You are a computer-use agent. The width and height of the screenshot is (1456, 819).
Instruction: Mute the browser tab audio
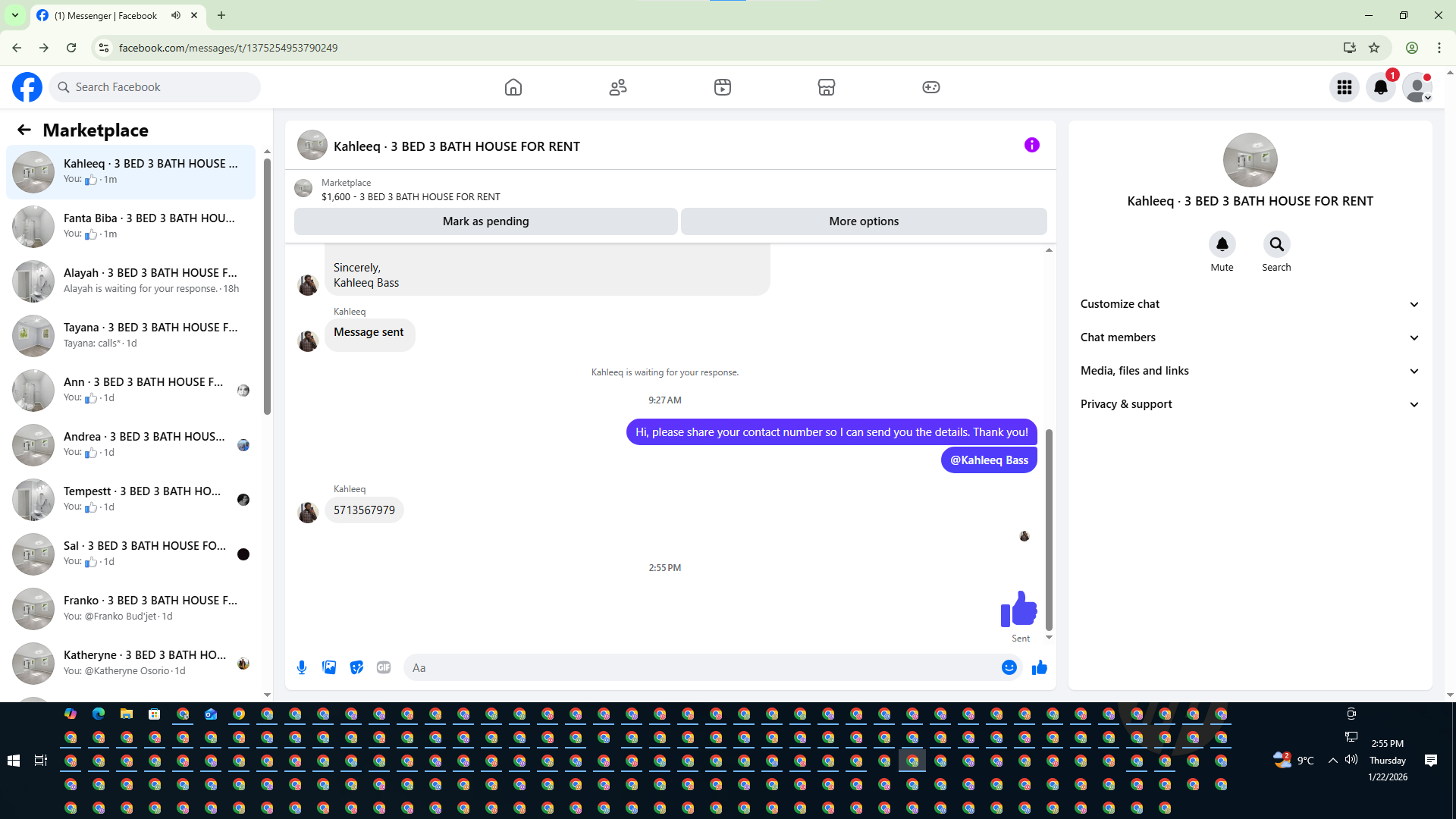pyautogui.click(x=176, y=15)
